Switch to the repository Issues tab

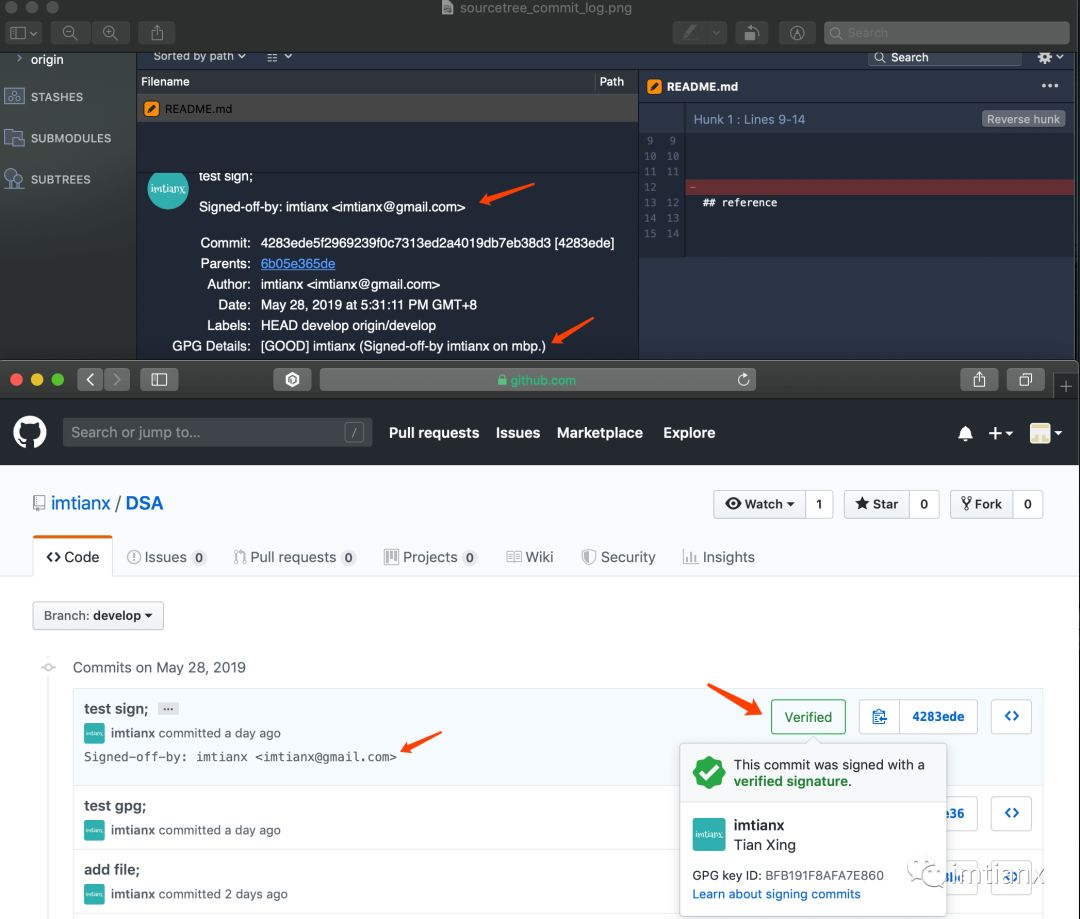pyautogui.click(x=166, y=557)
